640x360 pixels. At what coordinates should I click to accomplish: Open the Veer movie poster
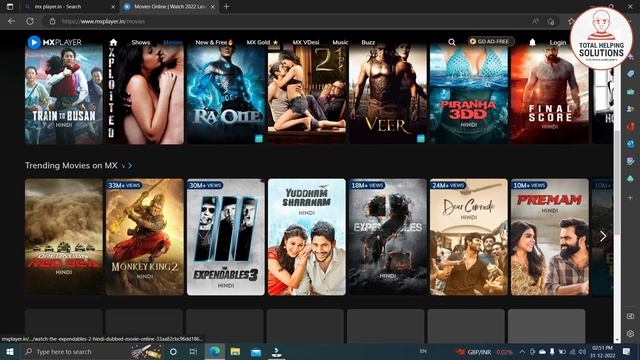click(x=388, y=94)
